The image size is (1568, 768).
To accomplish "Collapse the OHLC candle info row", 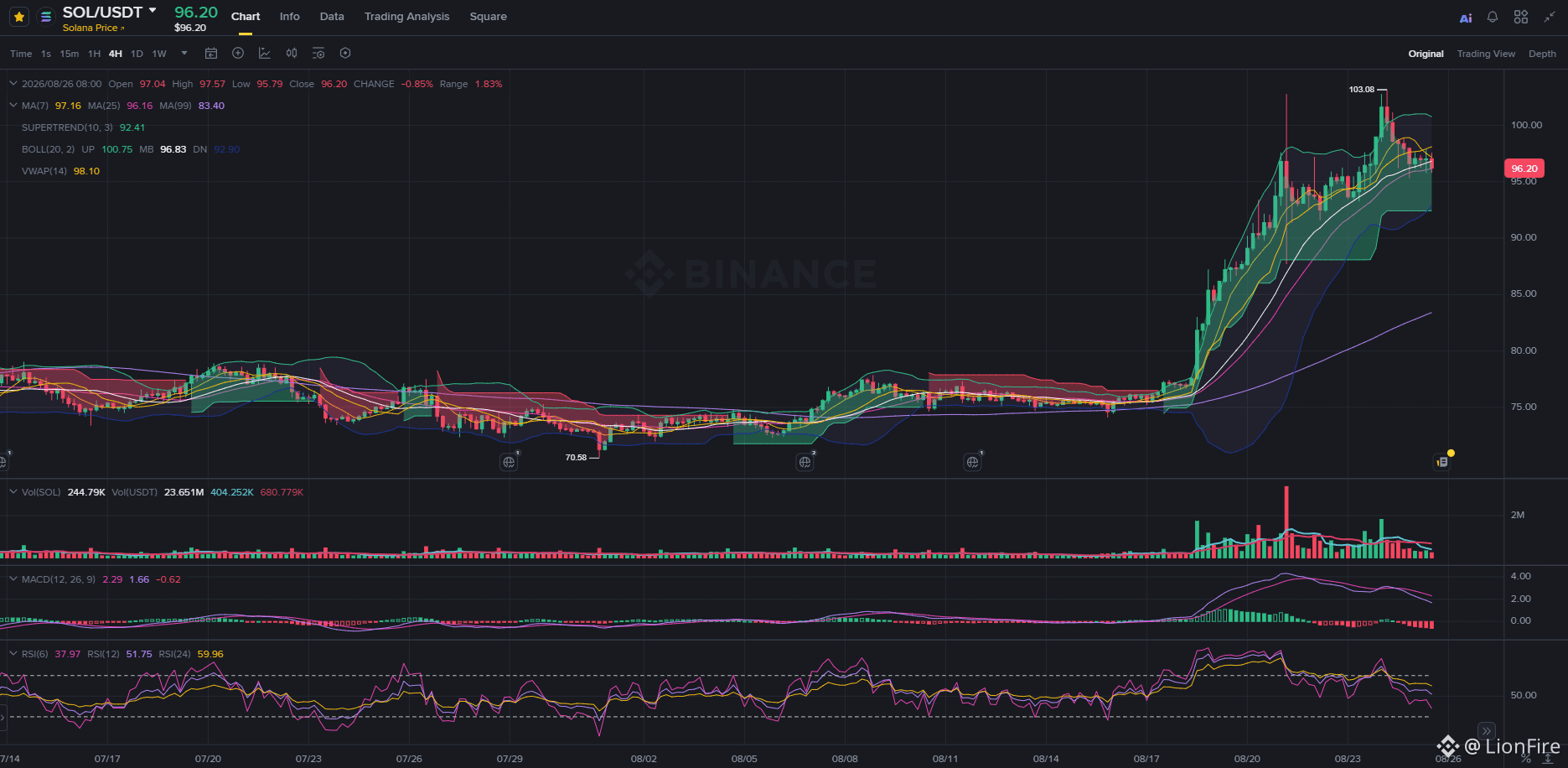I will [x=13, y=84].
